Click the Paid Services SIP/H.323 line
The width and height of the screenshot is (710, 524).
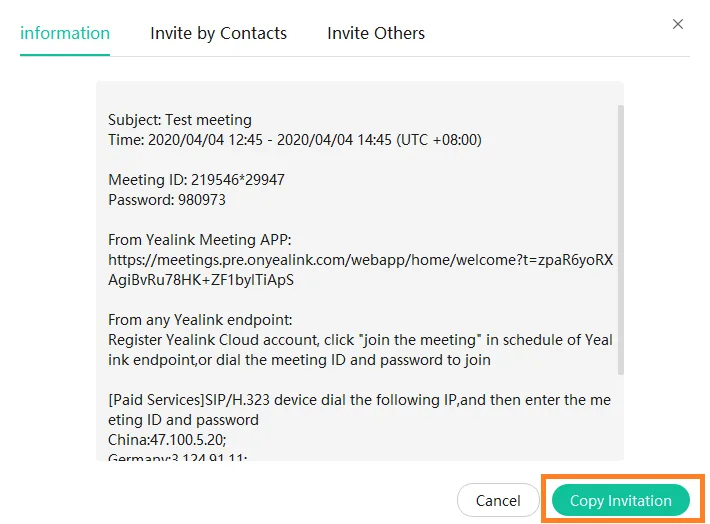[x=360, y=400]
